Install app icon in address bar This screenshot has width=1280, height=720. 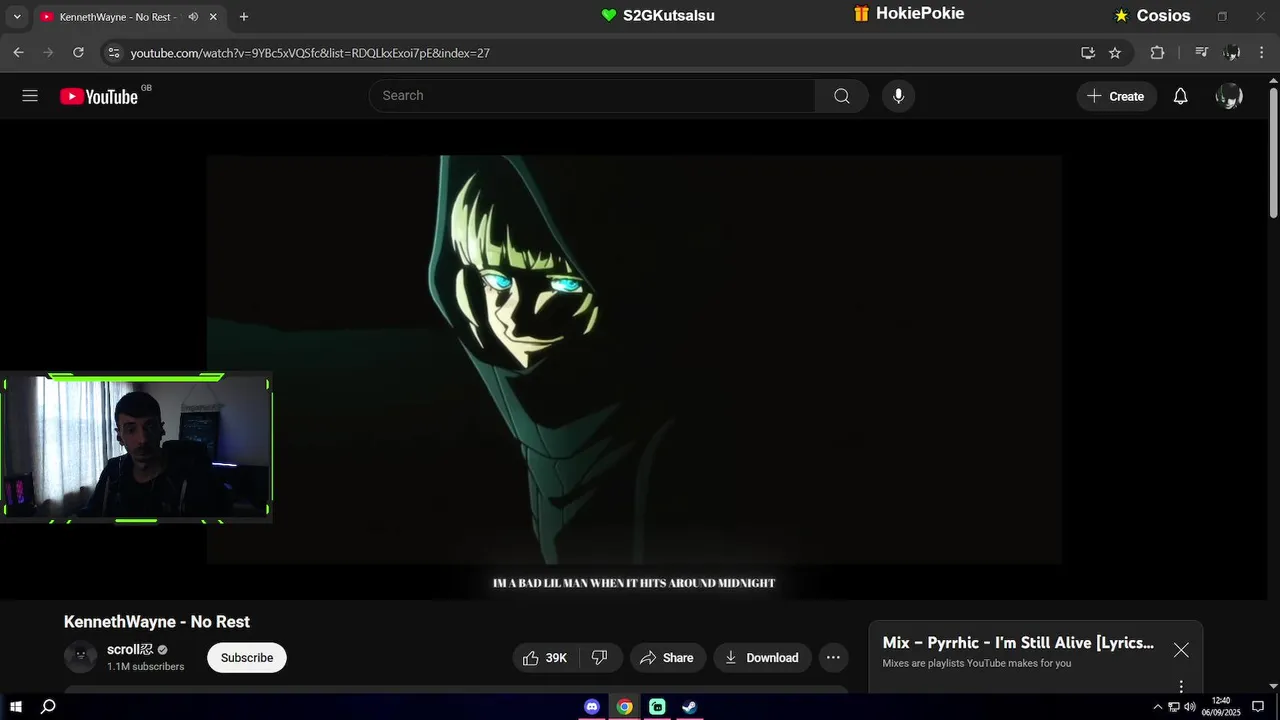[1088, 53]
